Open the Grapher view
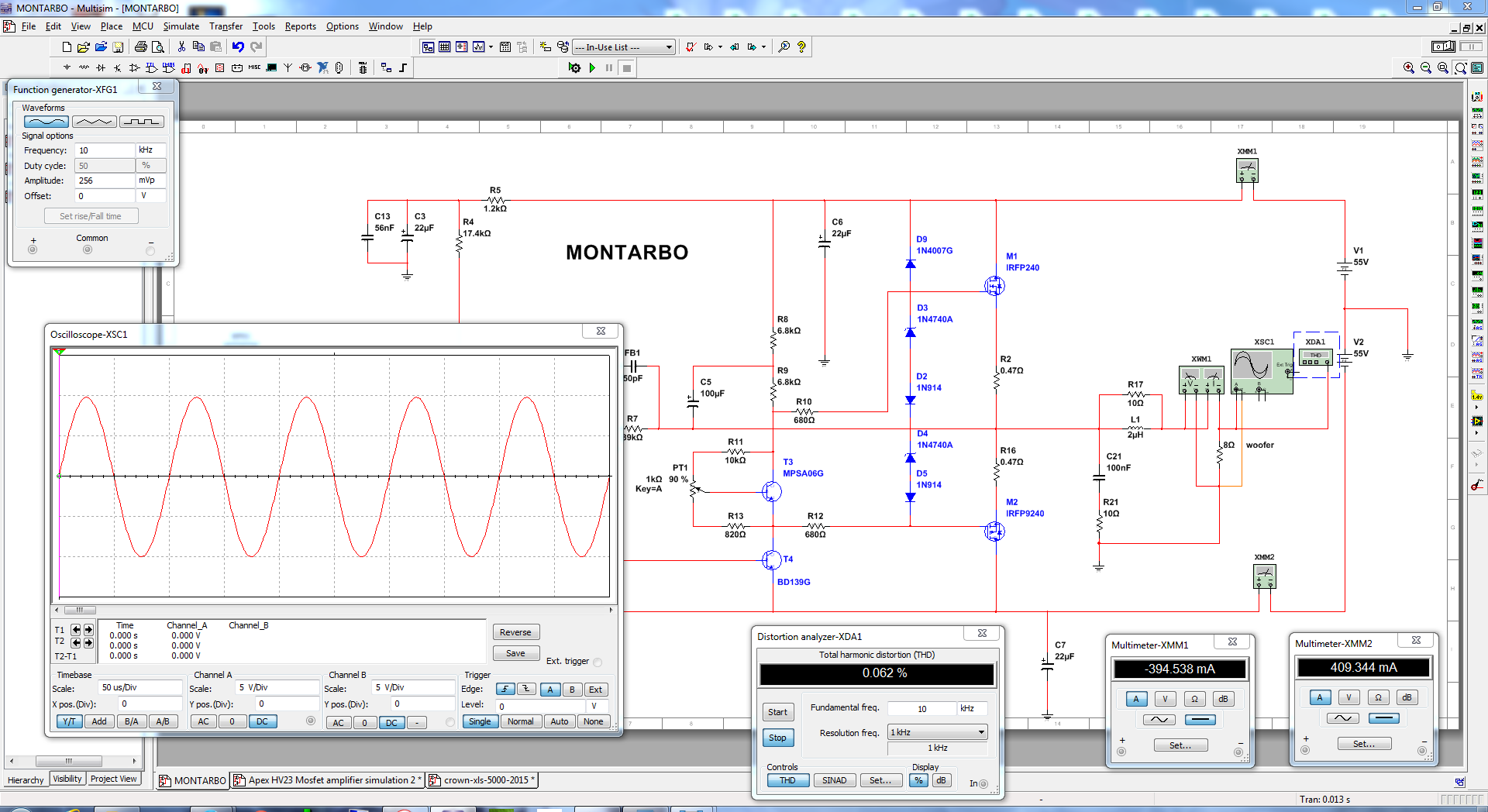1488x812 pixels. (x=479, y=47)
